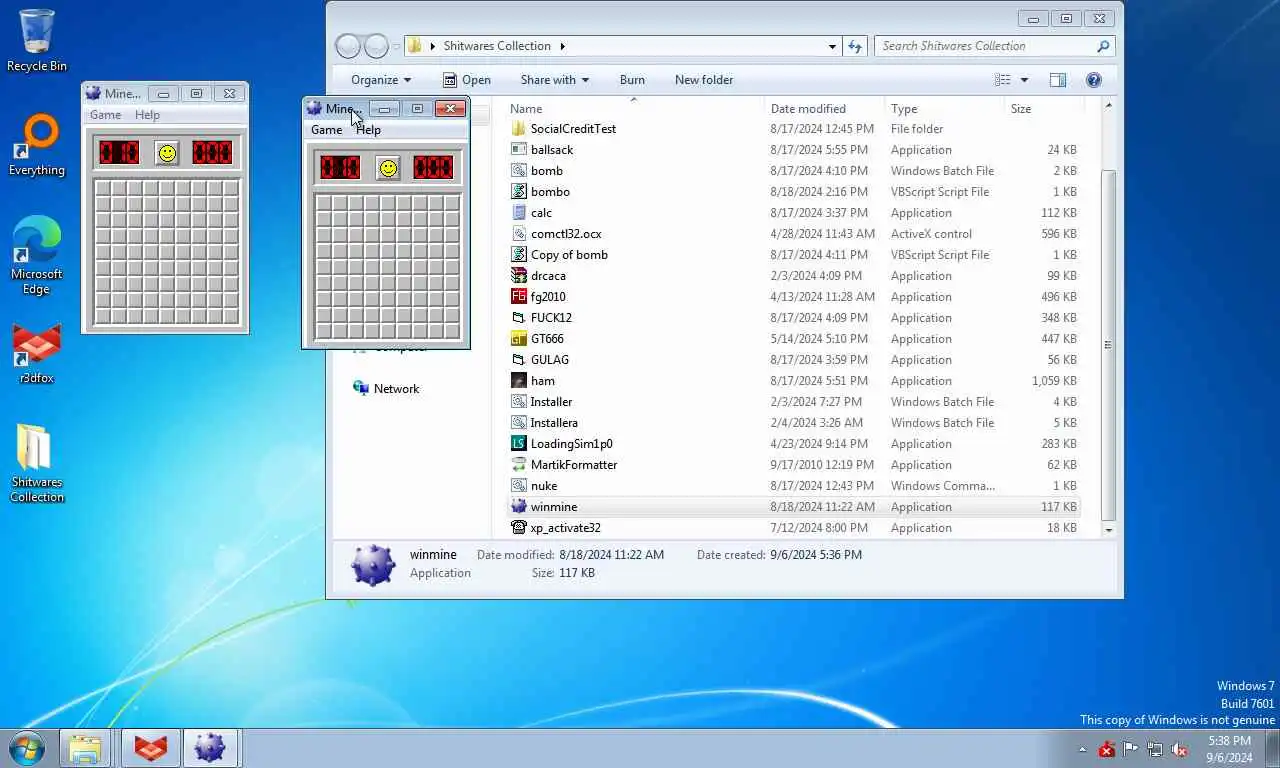1280x768 pixels.
Task: Open Help menu in front Minesweeper window
Action: (369, 130)
